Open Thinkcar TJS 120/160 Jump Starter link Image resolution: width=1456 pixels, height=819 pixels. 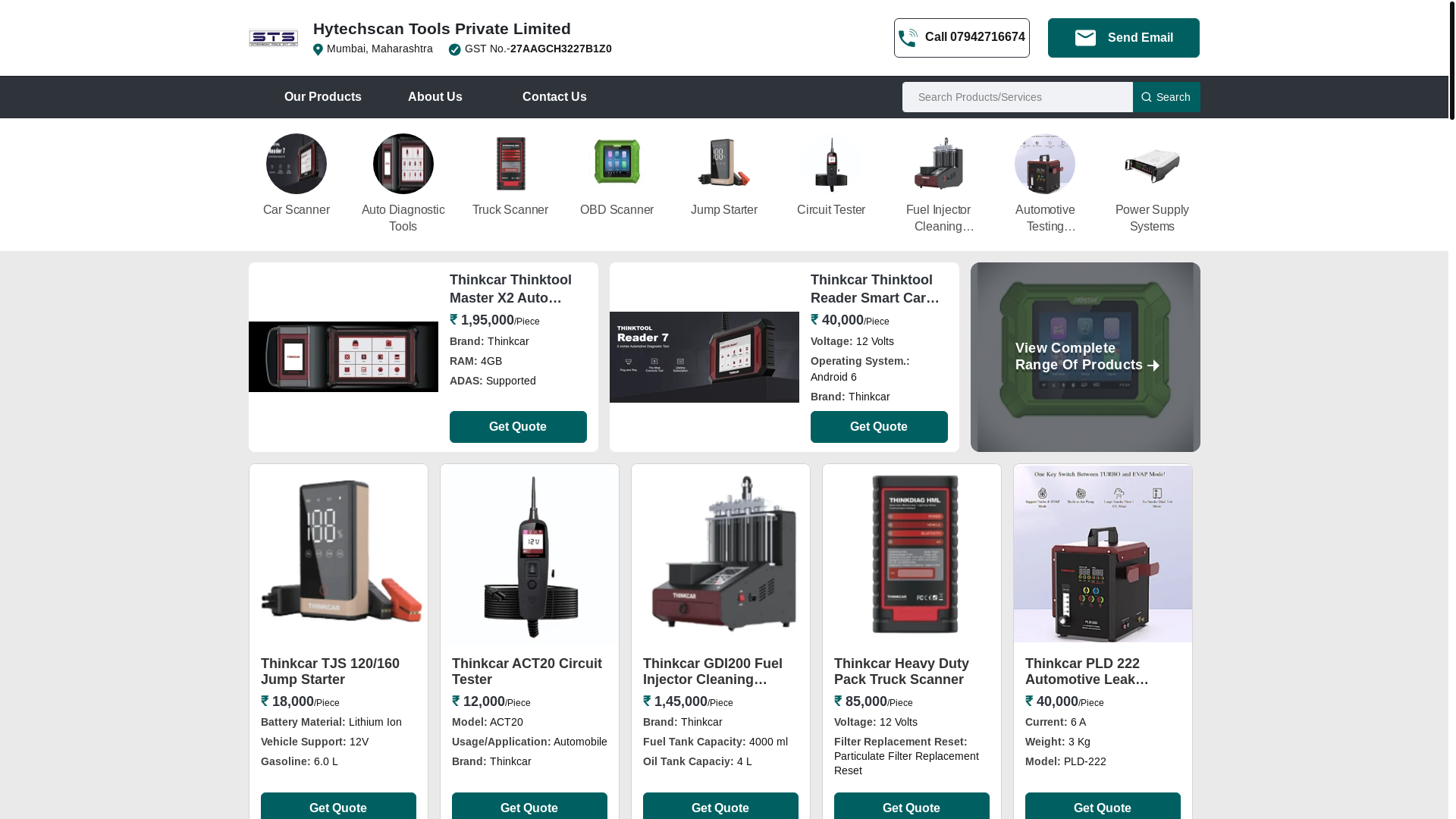click(330, 672)
